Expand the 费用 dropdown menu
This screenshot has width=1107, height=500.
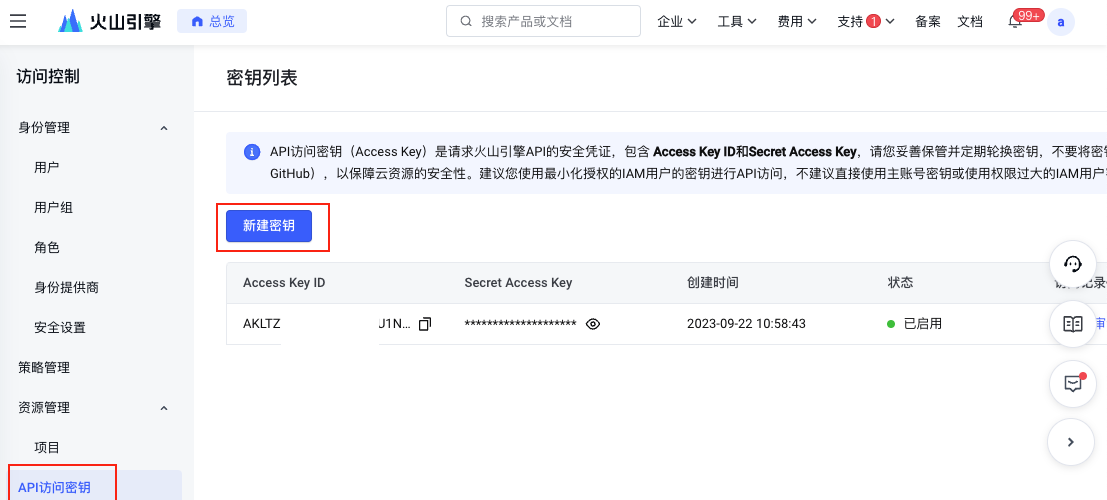coord(797,21)
